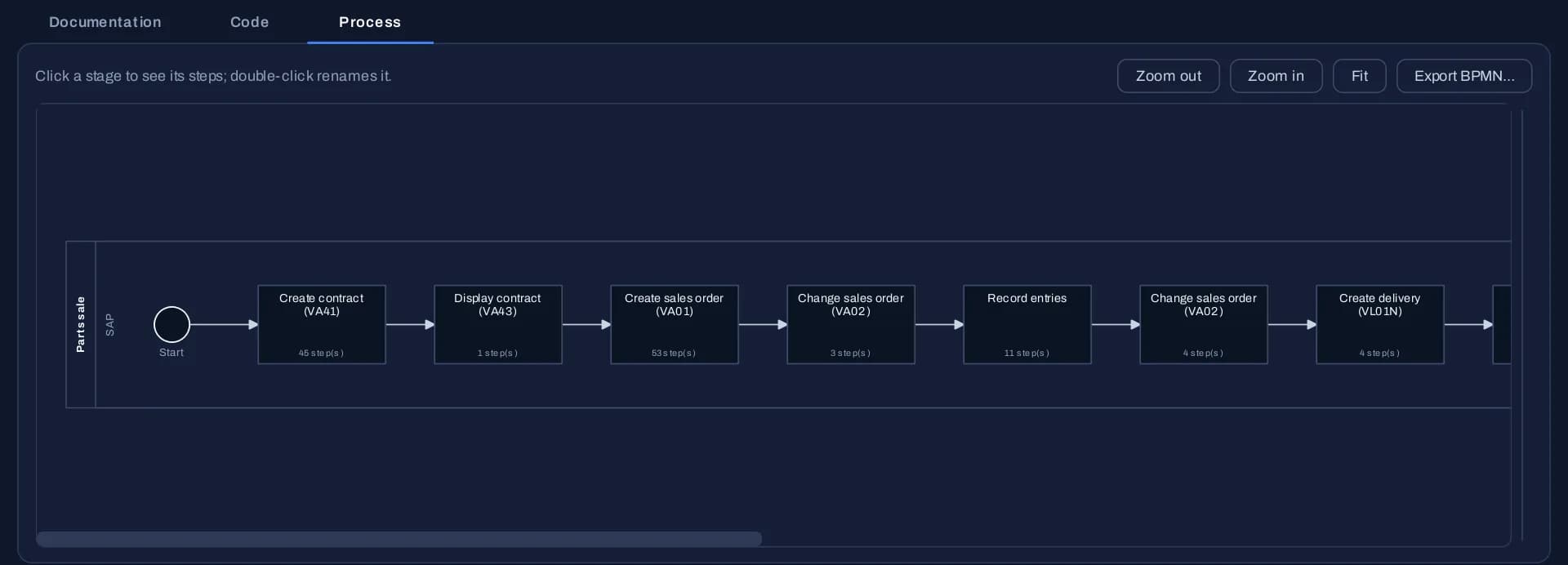Click the Zoom out button
The image size is (1568, 565).
pyautogui.click(x=1168, y=76)
